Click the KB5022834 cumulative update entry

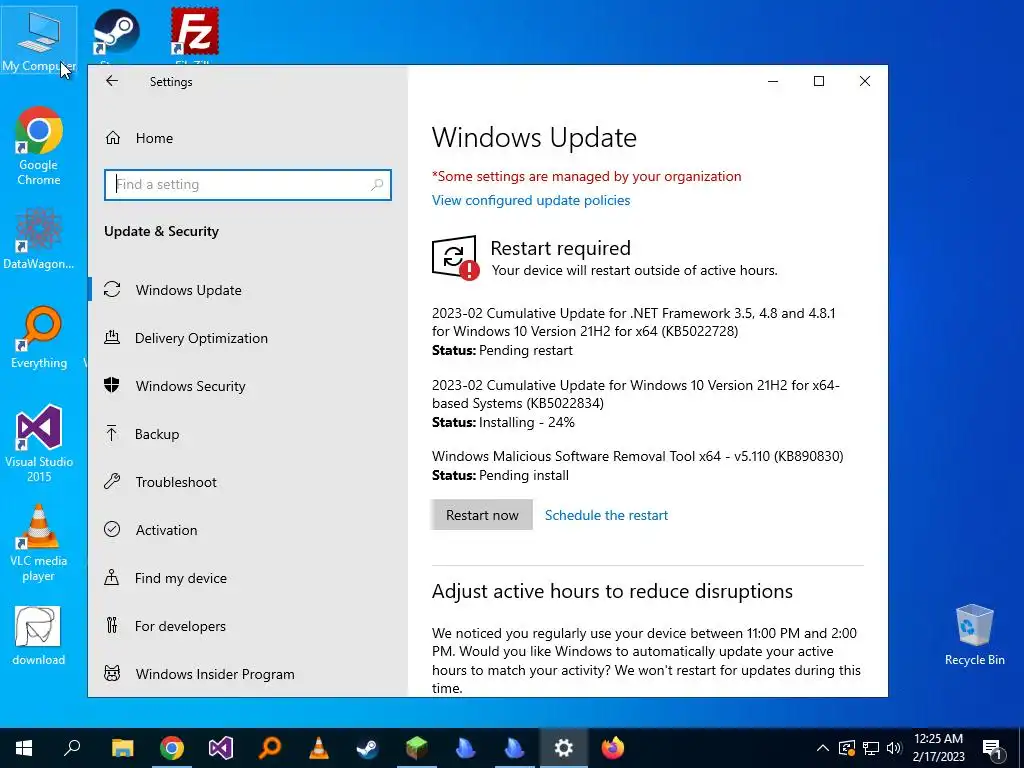pos(635,394)
